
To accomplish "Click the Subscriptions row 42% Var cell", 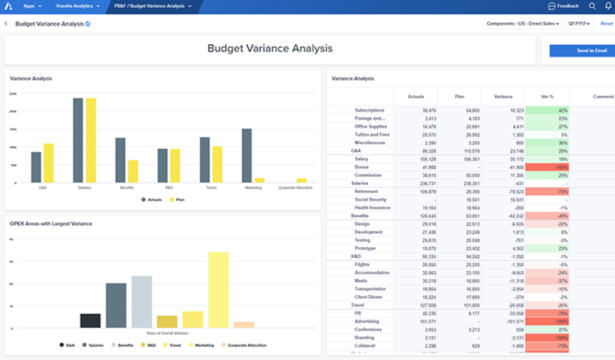I will (x=547, y=110).
